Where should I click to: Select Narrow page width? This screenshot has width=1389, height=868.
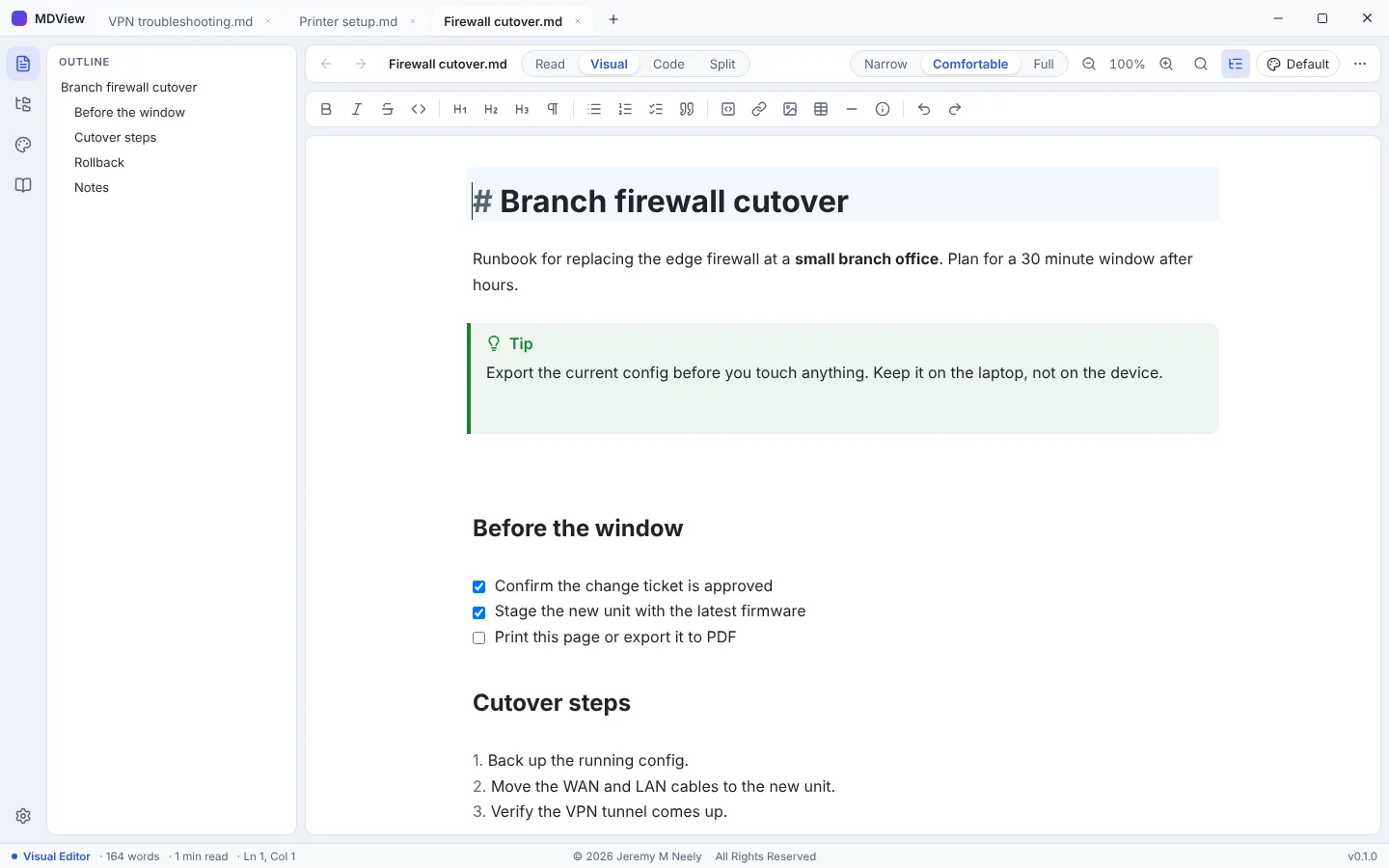pos(885,64)
